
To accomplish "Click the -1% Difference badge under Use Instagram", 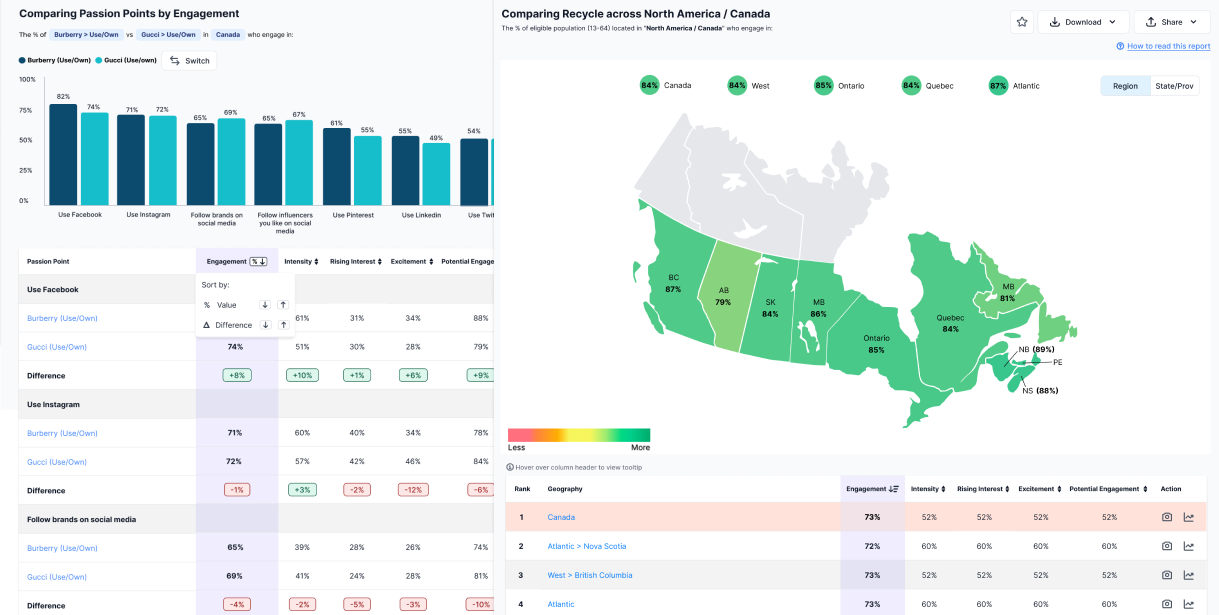I will pos(237,490).
